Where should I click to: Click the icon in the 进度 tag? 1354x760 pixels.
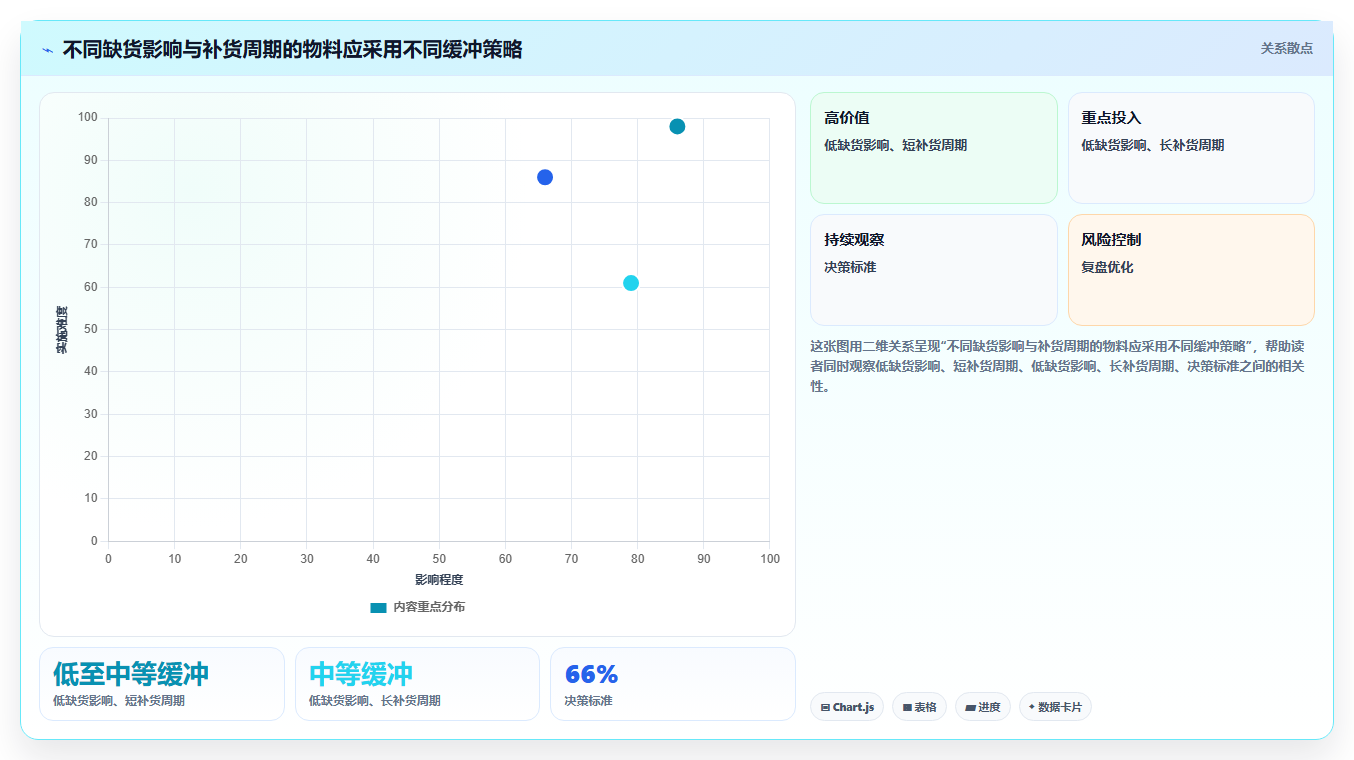970,707
